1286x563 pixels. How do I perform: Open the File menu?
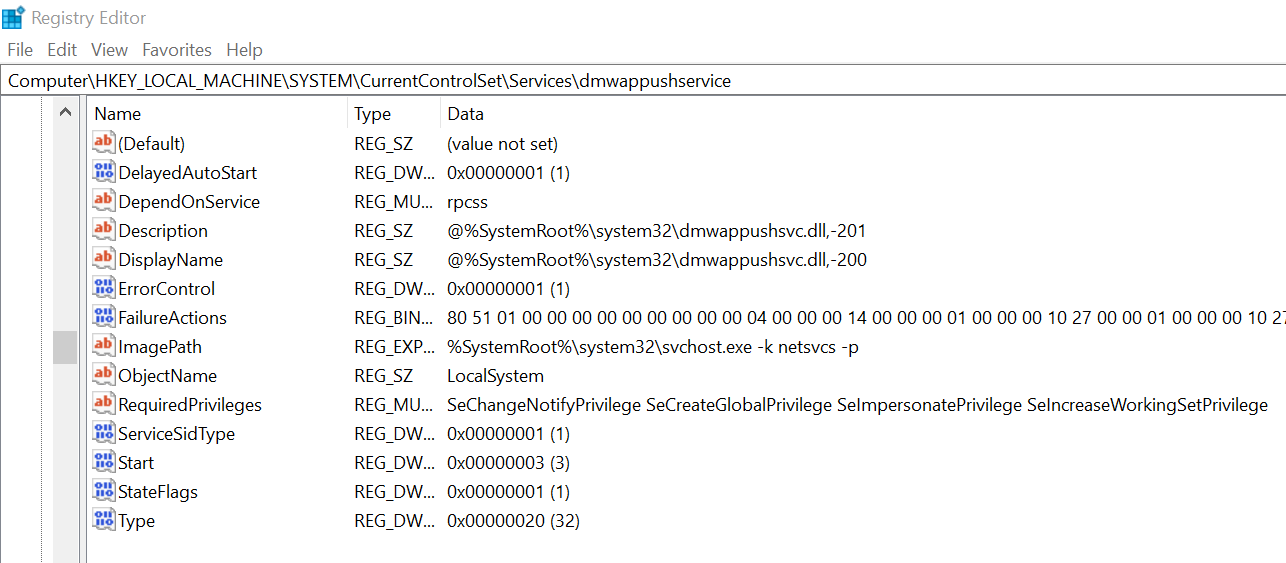click(x=20, y=50)
